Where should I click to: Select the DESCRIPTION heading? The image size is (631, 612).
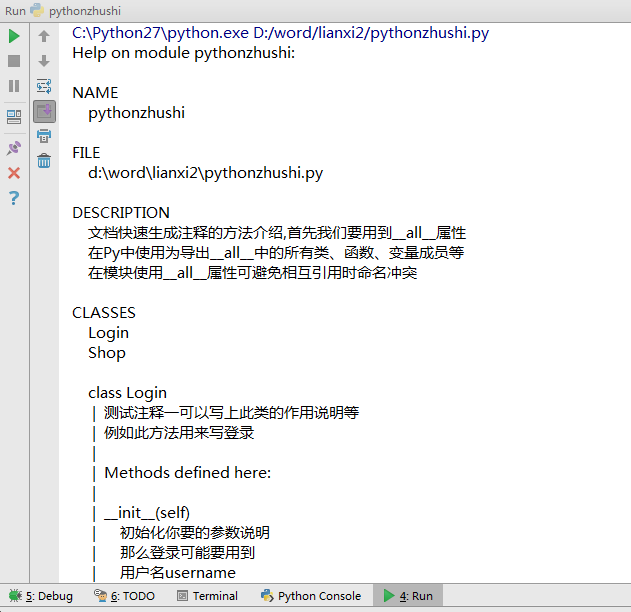point(121,213)
